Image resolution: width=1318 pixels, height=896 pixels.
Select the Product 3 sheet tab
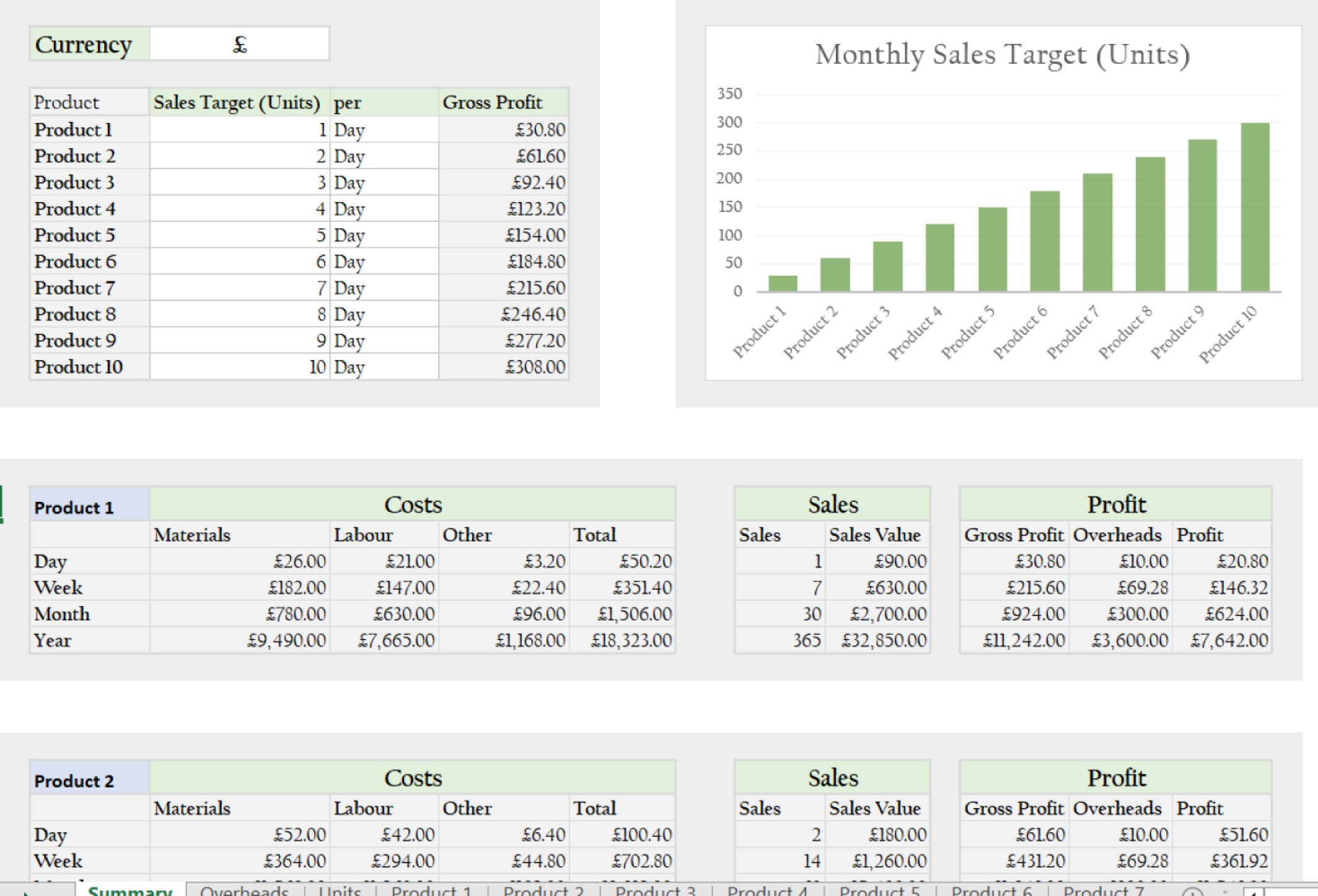point(657,891)
